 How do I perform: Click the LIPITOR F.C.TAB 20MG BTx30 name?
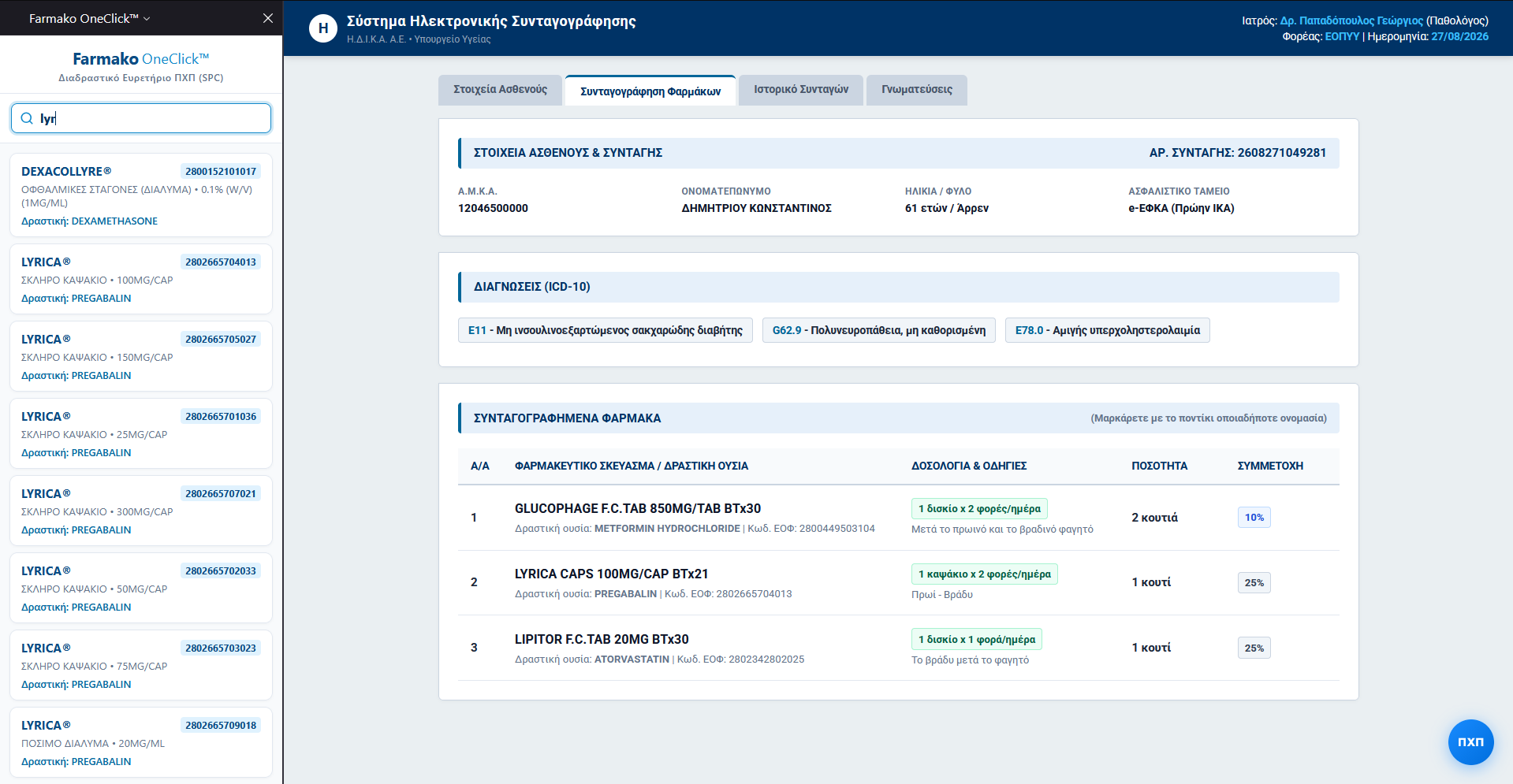(602, 640)
